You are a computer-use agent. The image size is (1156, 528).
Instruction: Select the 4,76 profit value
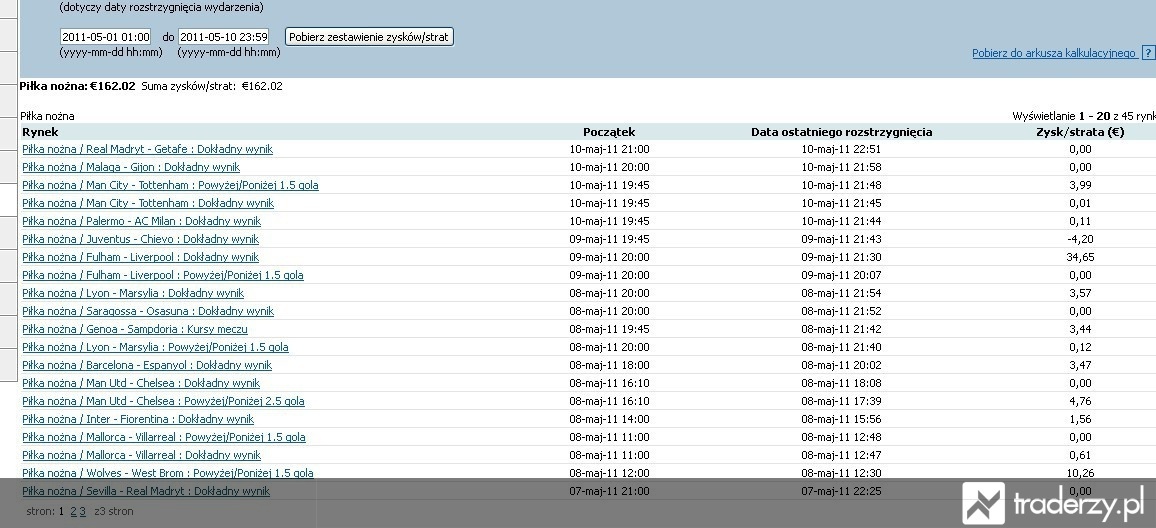(x=1080, y=401)
